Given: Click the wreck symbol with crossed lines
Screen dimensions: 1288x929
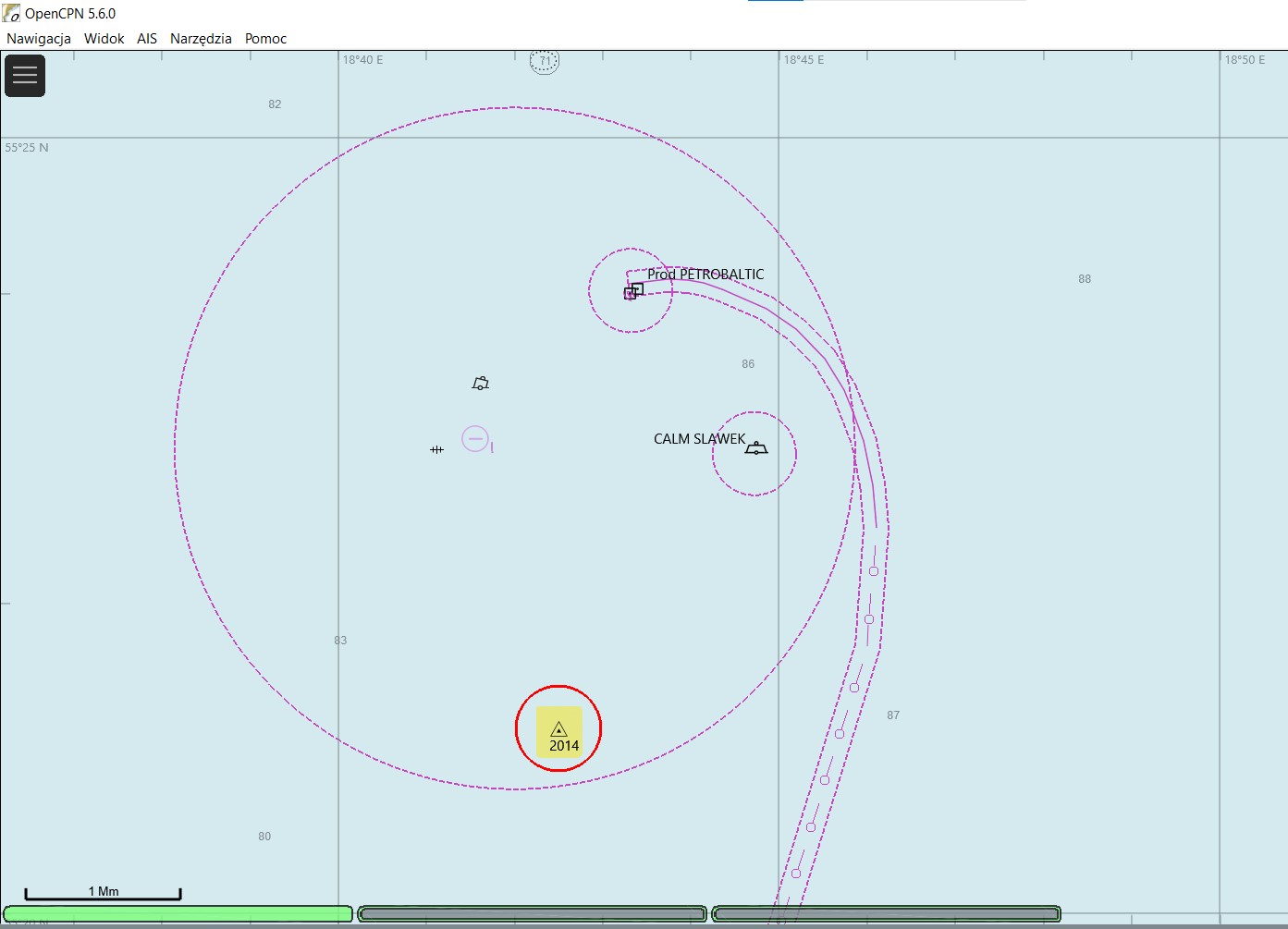Looking at the screenshot, I should pyautogui.click(x=436, y=450).
